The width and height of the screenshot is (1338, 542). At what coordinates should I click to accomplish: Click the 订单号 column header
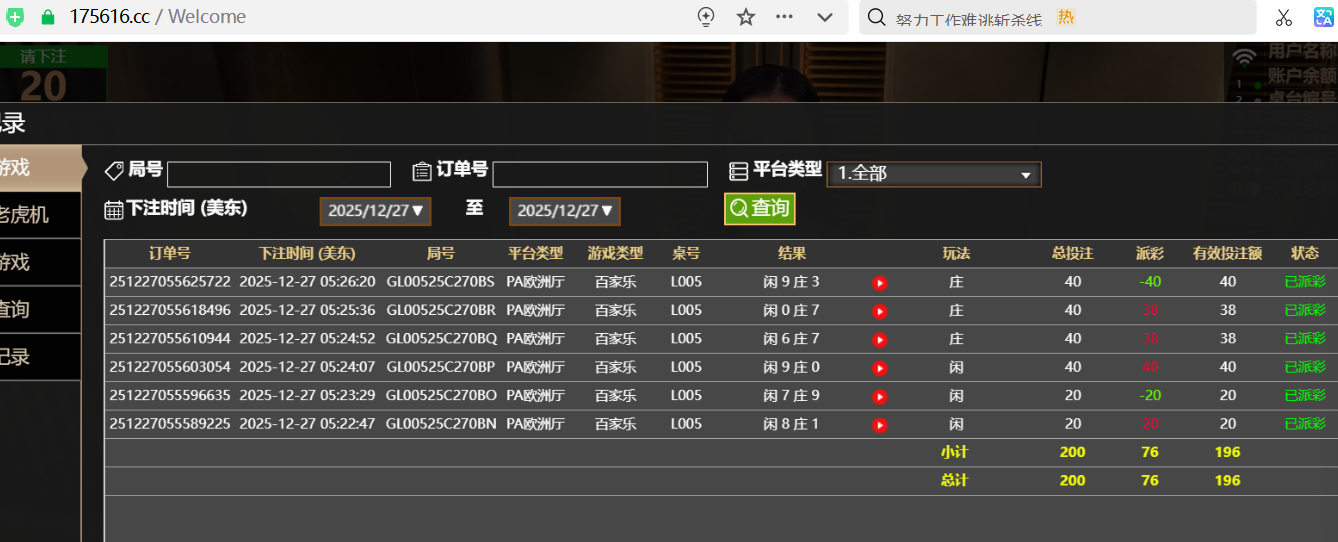click(169, 253)
